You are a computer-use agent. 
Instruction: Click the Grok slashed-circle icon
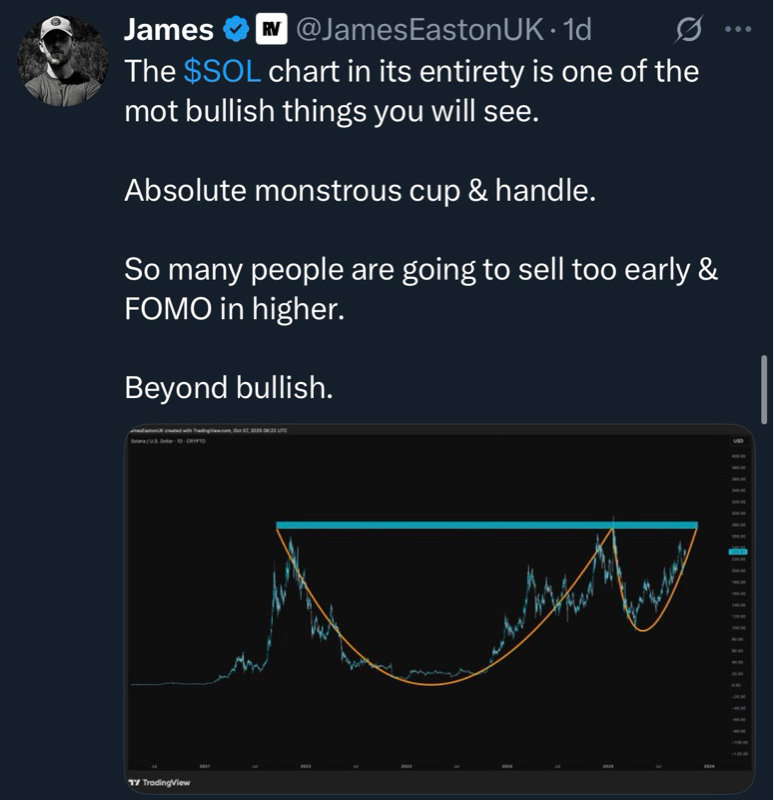click(689, 31)
